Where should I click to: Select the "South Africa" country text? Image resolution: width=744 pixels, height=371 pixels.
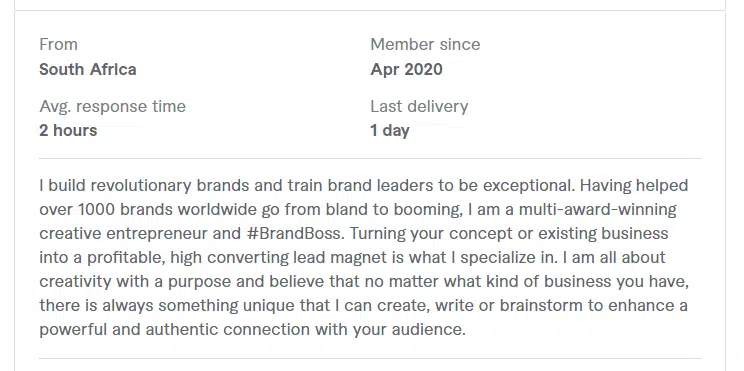pyautogui.click(x=88, y=69)
